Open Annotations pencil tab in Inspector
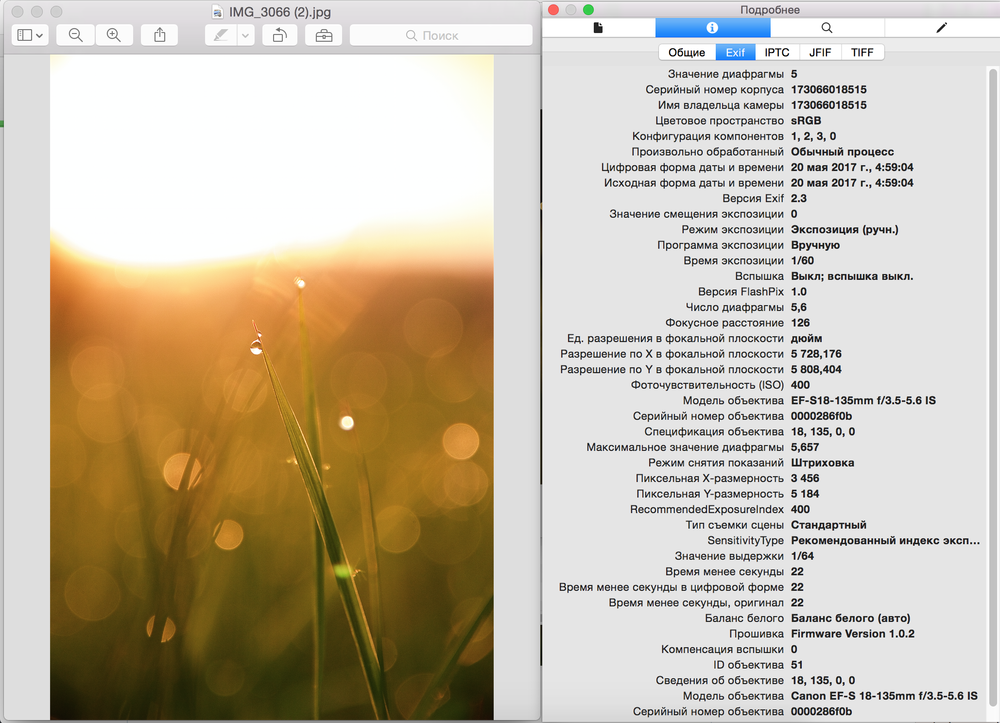The image size is (1000, 723). click(941, 28)
